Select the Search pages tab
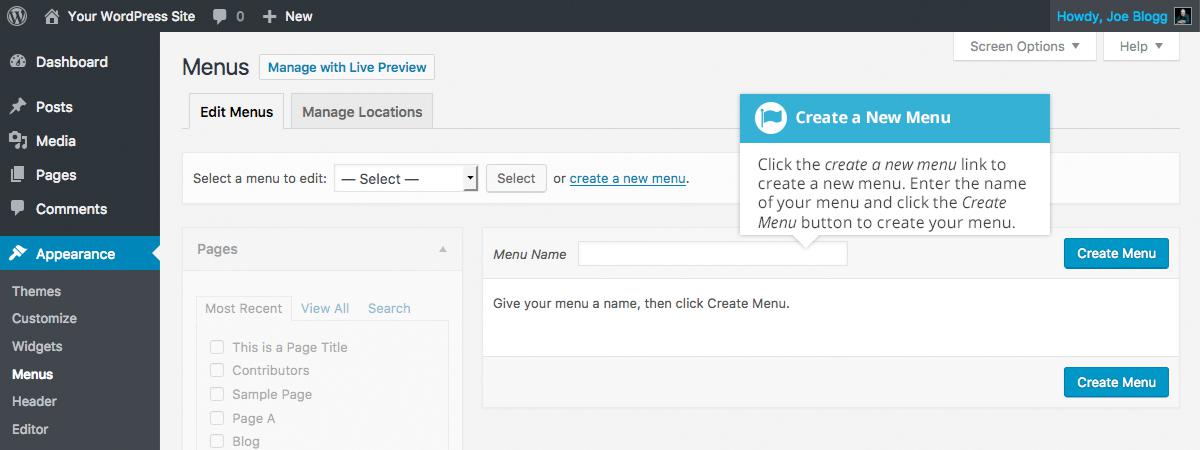Screen dimensions: 1200x450 coord(389,308)
